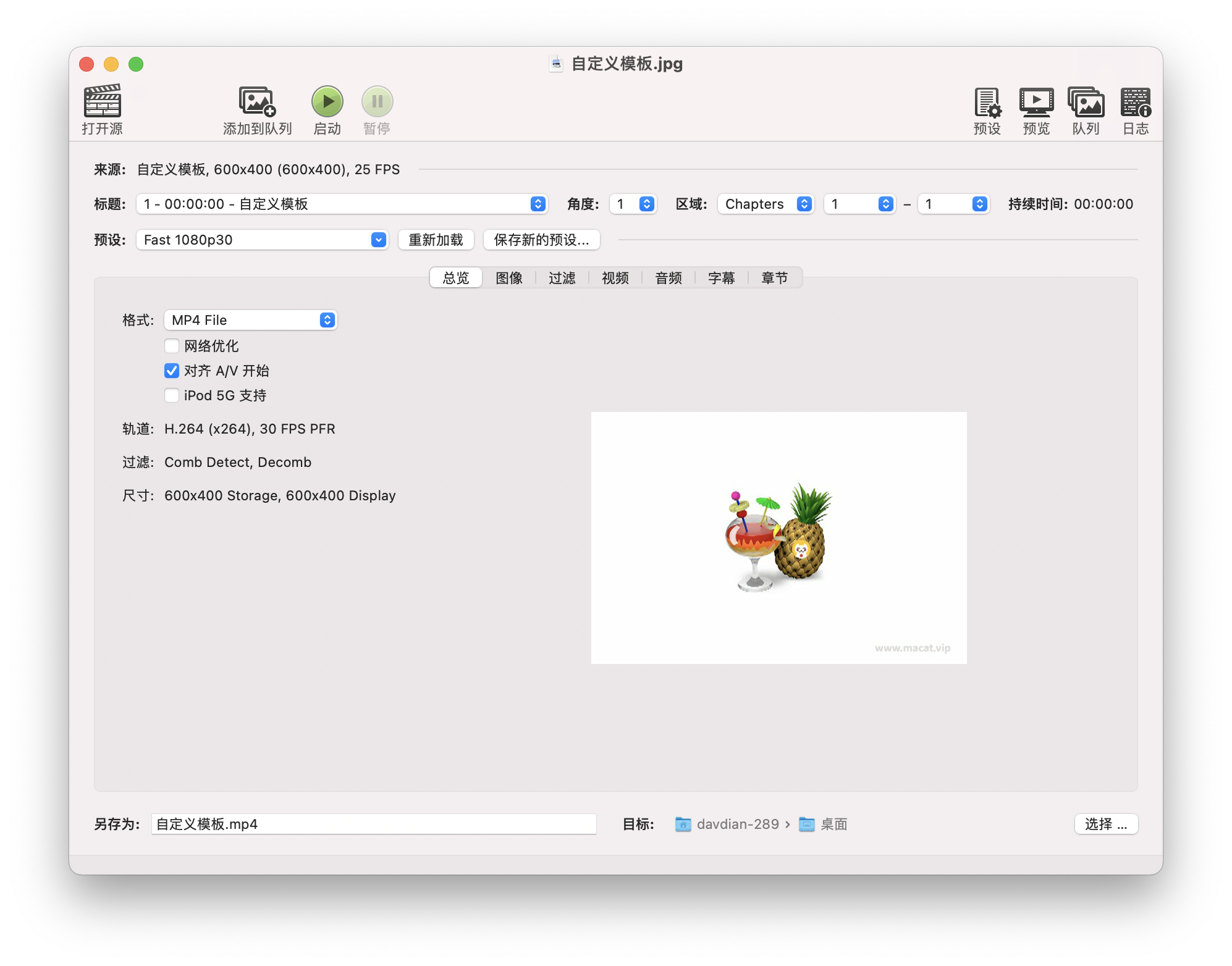Enable iPod 5G 支持 checkbox
Image resolution: width=1232 pixels, height=966 pixels.
[x=172, y=395]
